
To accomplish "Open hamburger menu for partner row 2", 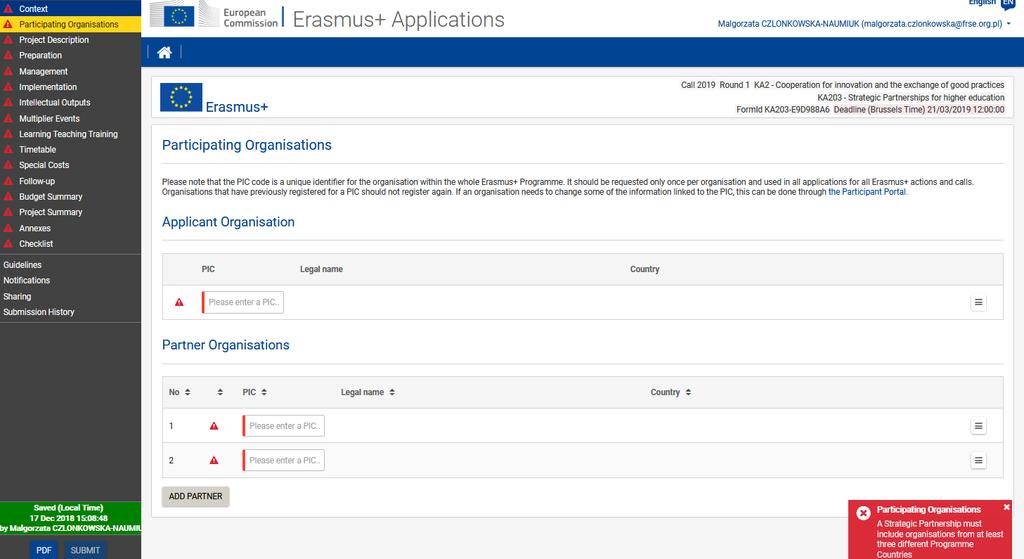I will coord(978,460).
